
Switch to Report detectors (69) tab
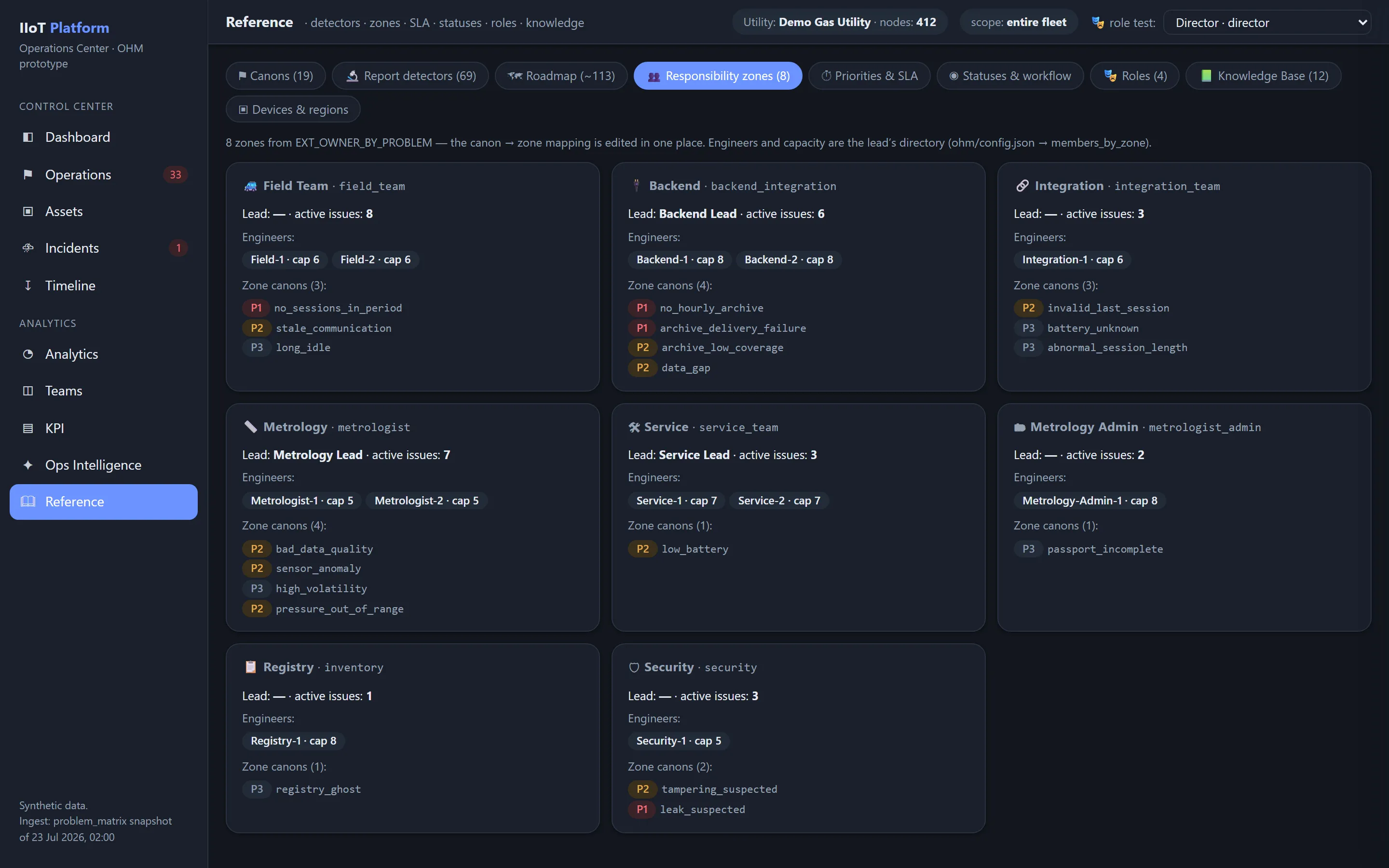(x=410, y=76)
